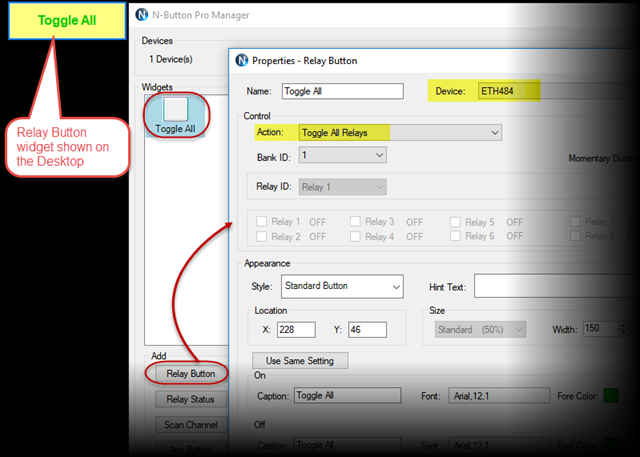Viewport: 640px width, 457px height.
Task: Click the Properties dialog N logo icon
Action: point(242,60)
